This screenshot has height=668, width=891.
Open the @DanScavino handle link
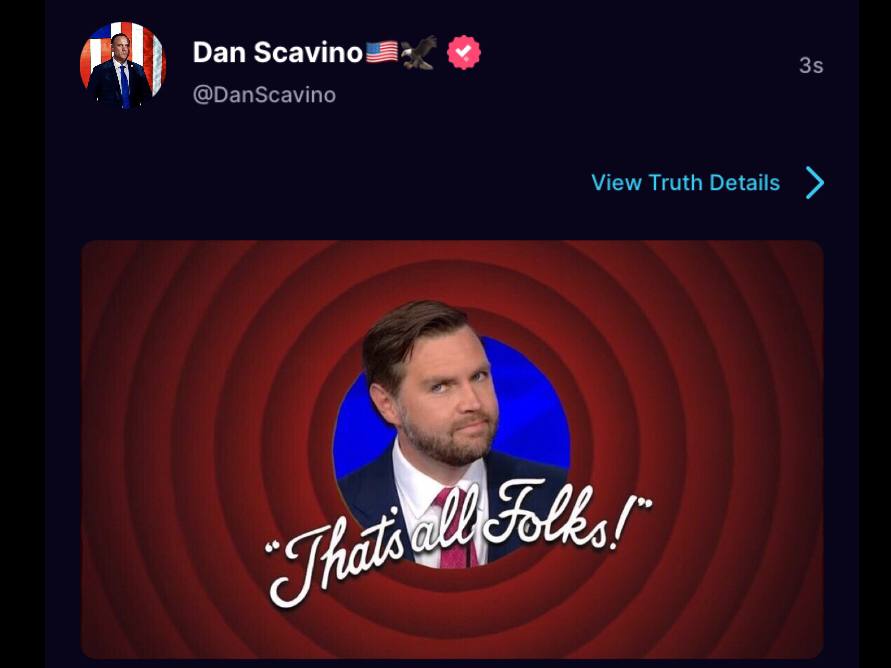pyautogui.click(x=264, y=94)
